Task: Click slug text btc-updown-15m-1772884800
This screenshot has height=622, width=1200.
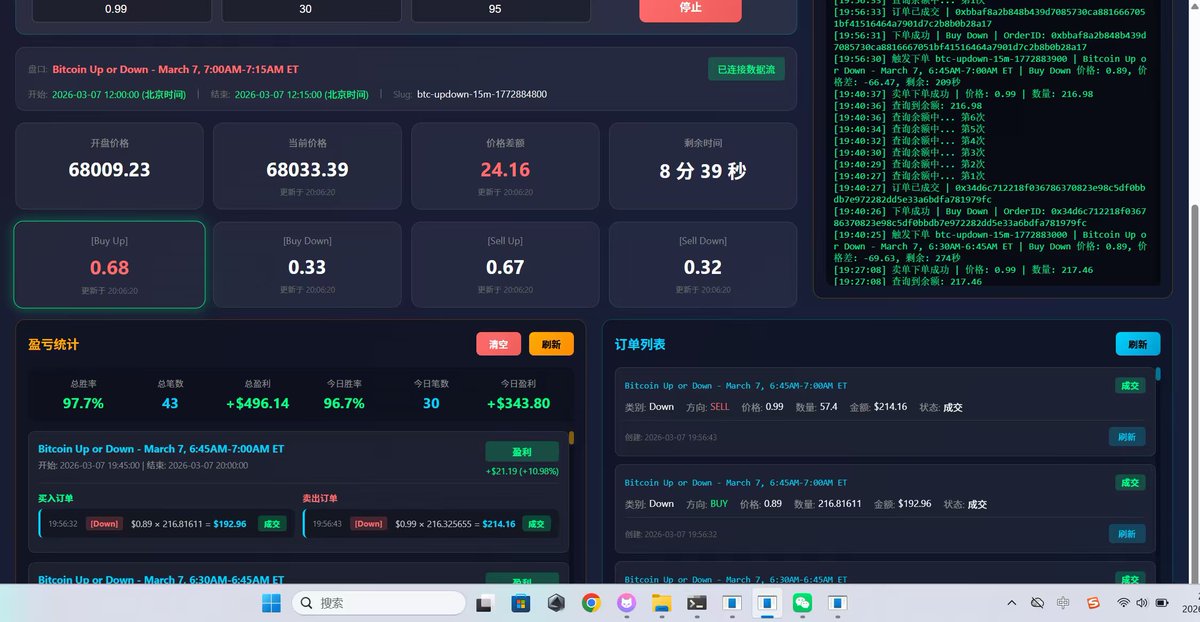Action: tap(482, 94)
